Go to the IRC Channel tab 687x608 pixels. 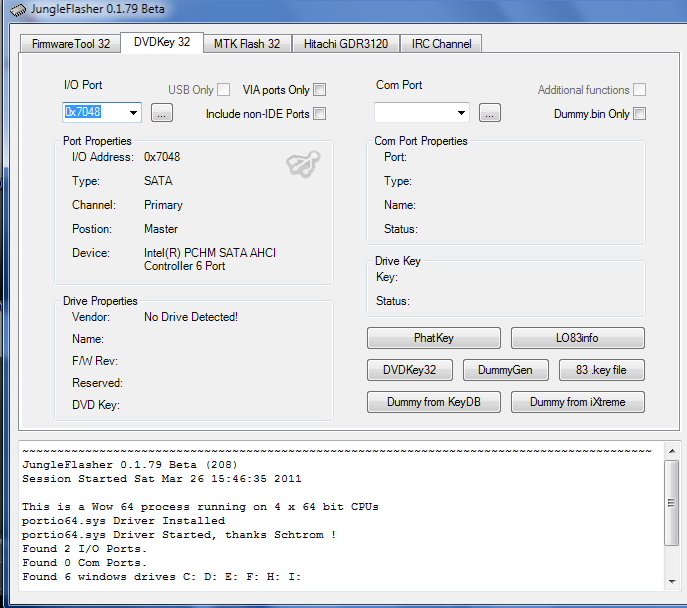(x=442, y=44)
